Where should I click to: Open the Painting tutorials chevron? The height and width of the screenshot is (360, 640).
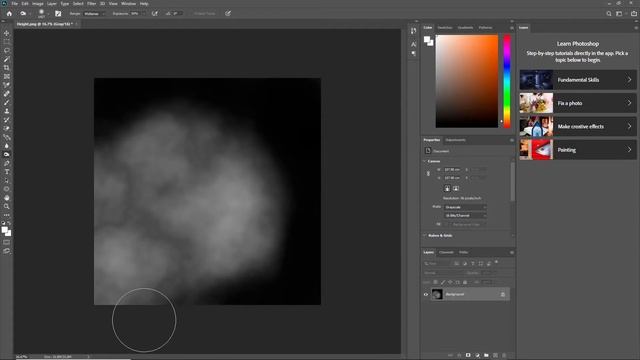629,150
